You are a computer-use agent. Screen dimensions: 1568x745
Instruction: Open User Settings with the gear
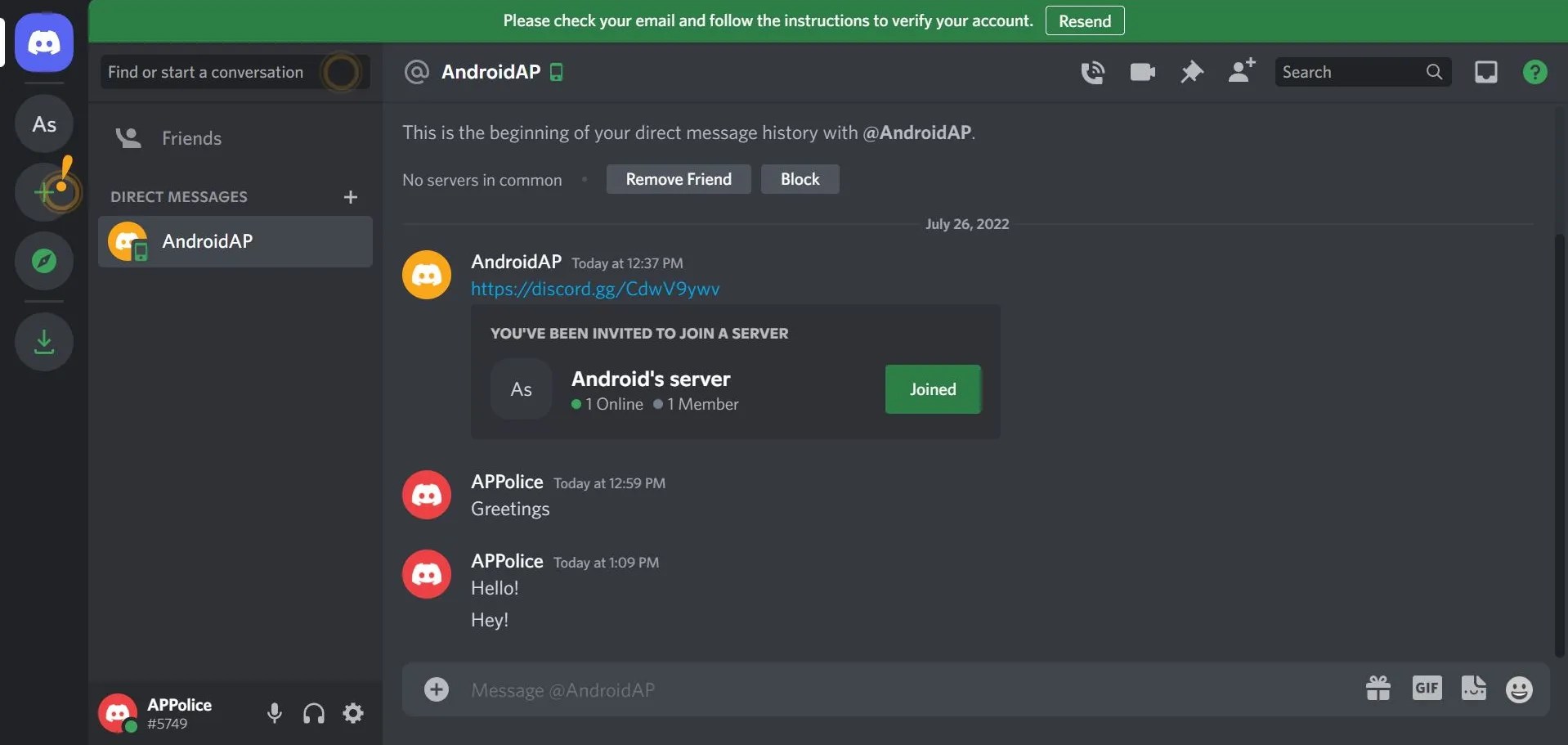[352, 712]
